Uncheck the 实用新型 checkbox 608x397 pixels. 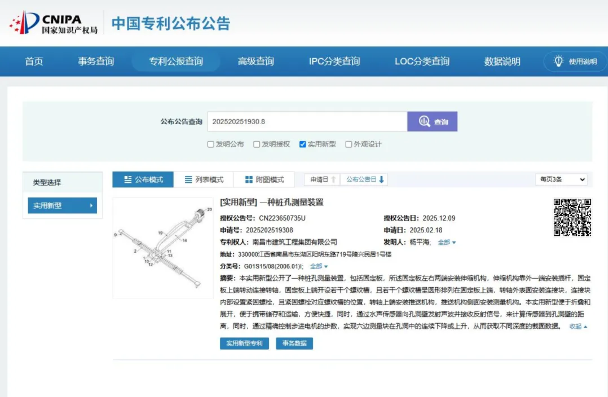[x=302, y=144]
